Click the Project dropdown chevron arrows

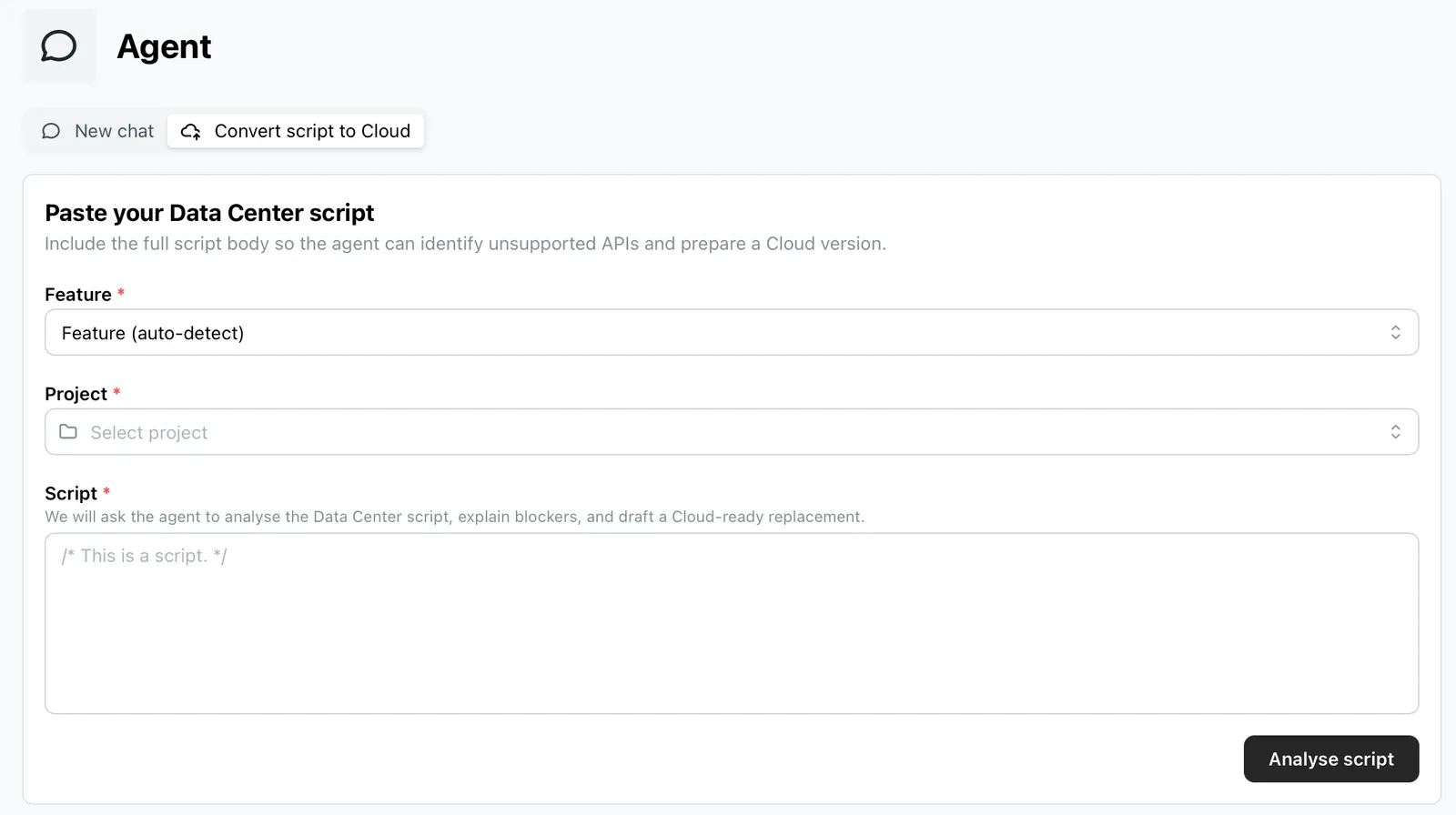pyautogui.click(x=1395, y=432)
